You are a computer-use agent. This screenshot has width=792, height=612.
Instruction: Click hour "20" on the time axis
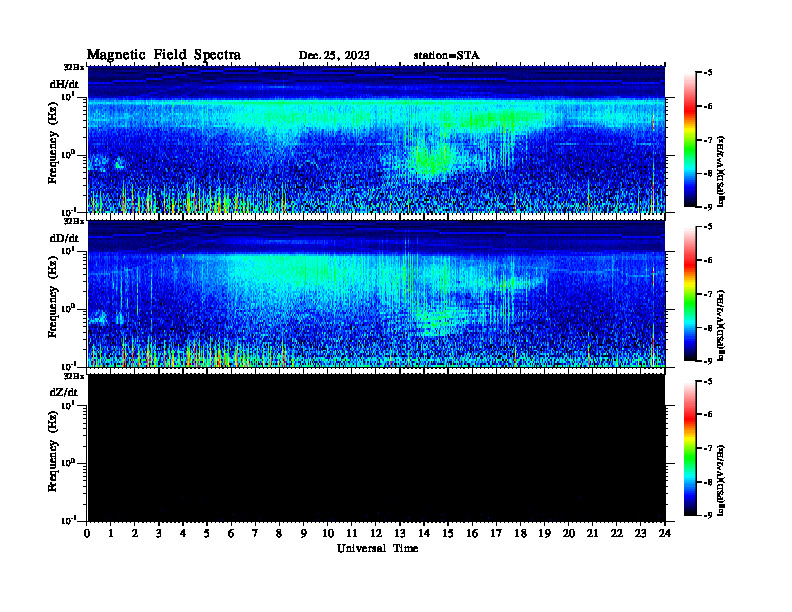569,533
